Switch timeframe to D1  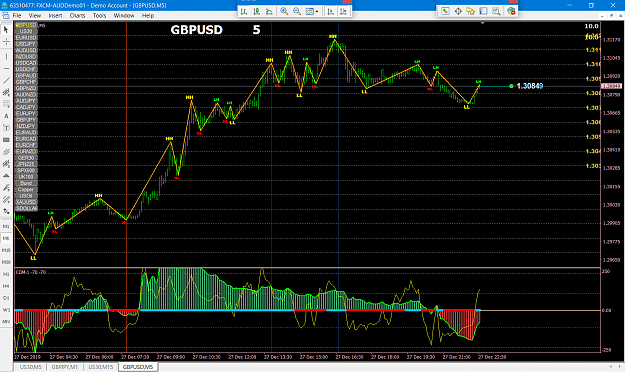point(6,298)
